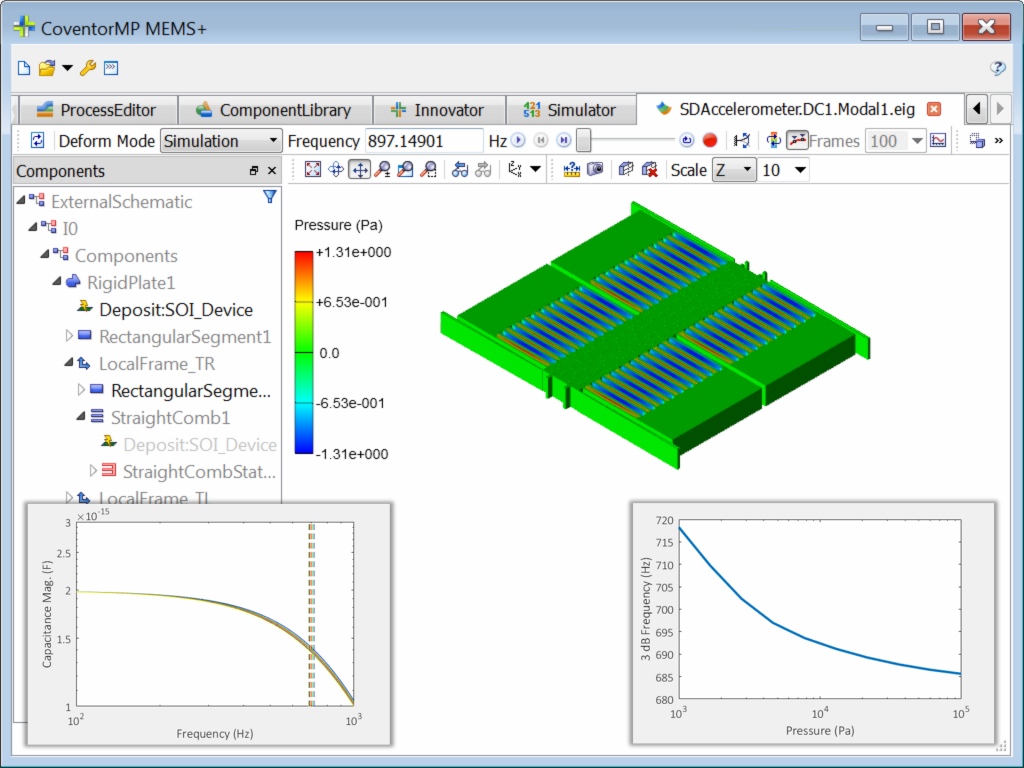Click the magnifier with dashed selection box

[x=428, y=170]
